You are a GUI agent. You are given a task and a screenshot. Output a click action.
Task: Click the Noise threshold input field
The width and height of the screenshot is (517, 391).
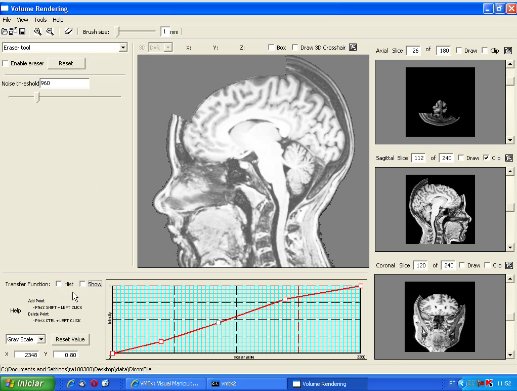tap(65, 83)
